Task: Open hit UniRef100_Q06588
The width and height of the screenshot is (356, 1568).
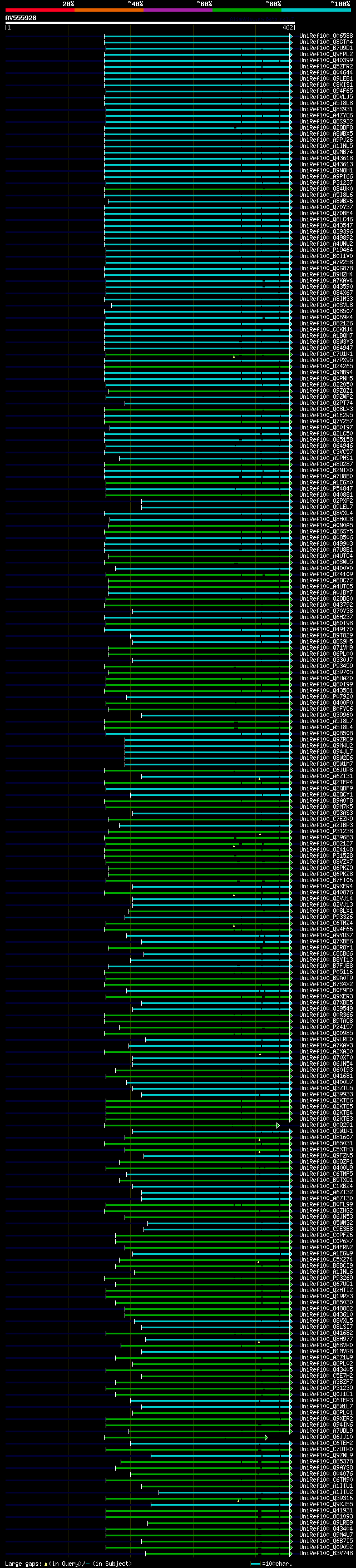Action: pos(325,36)
